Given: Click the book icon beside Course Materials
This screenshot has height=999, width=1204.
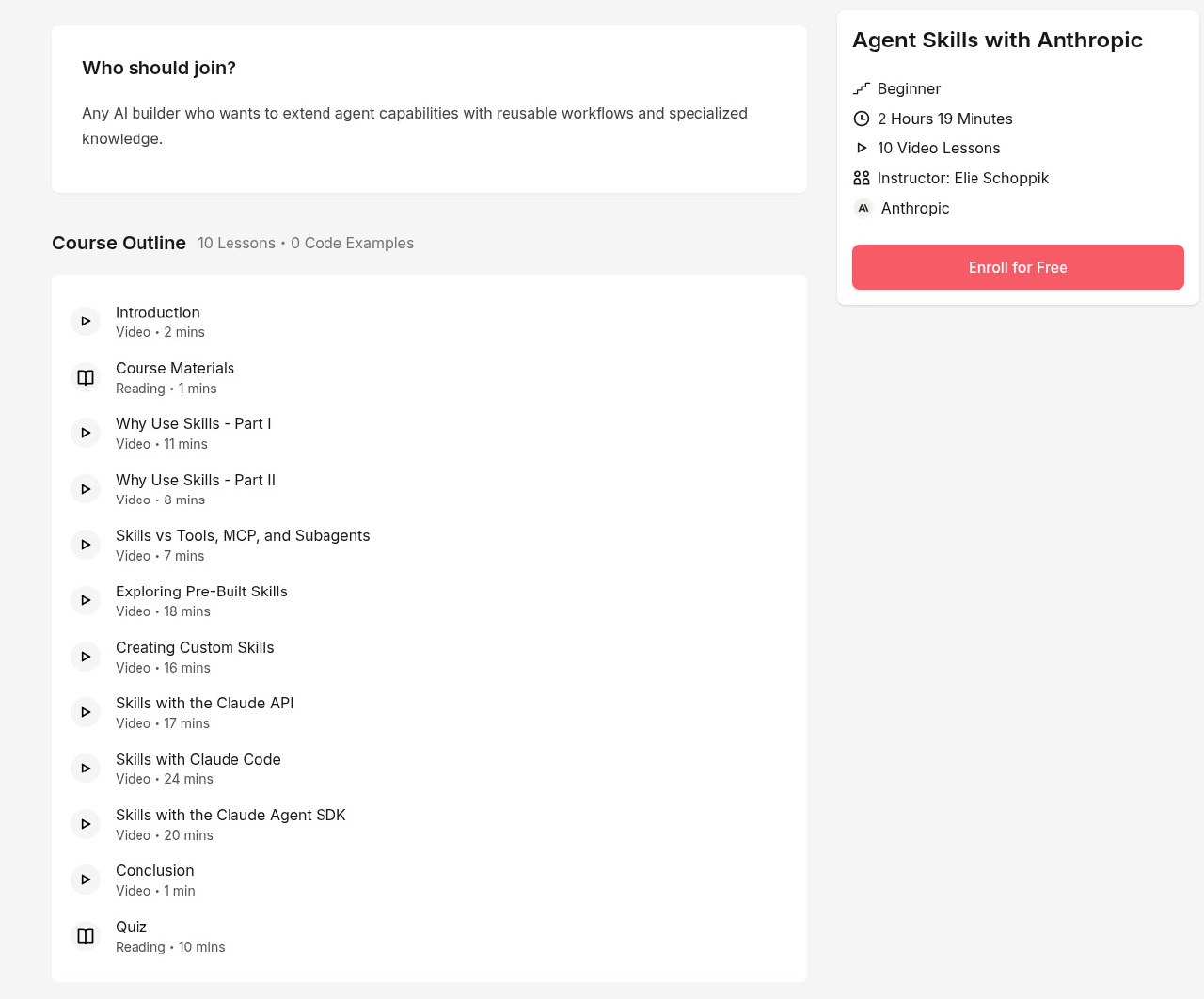Looking at the screenshot, I should pos(86,377).
